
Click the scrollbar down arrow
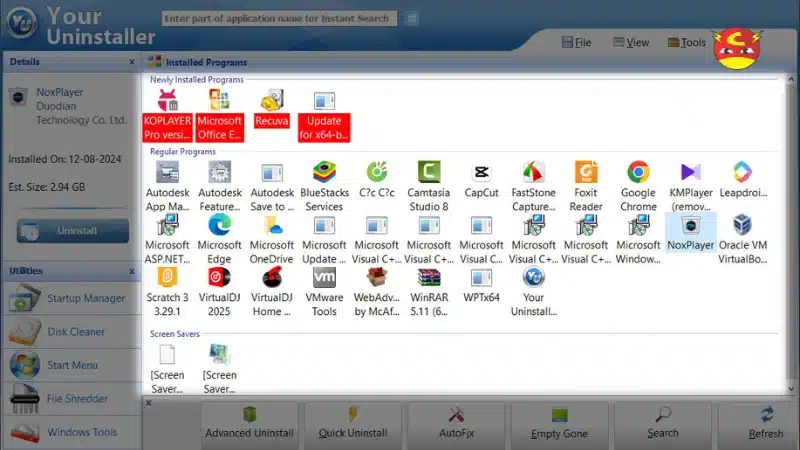click(791, 389)
